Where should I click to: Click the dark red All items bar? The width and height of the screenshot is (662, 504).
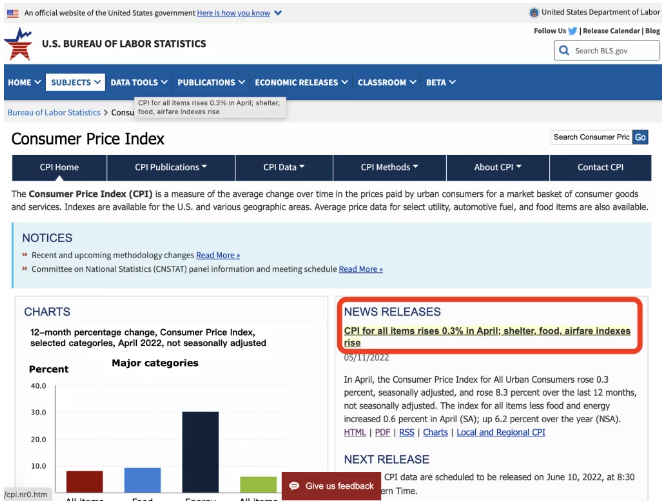(84, 482)
